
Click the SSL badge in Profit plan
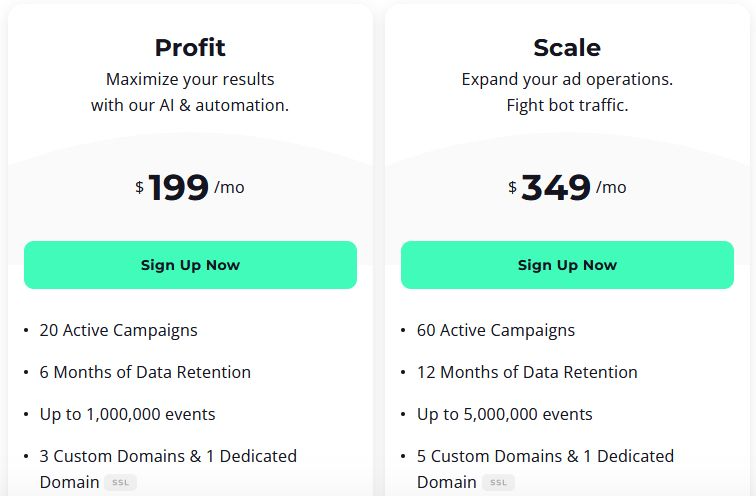[121, 483]
